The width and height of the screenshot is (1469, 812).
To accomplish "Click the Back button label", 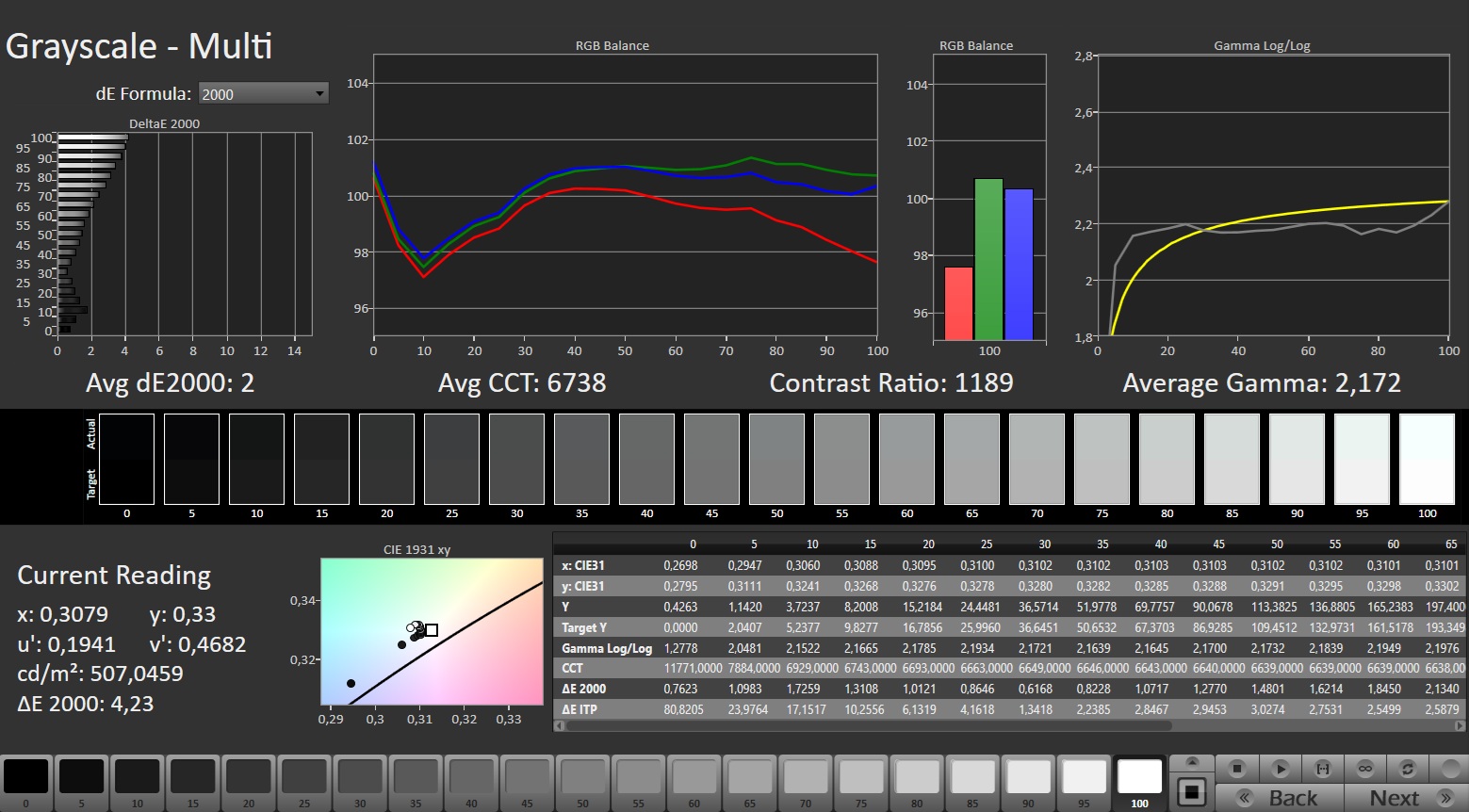I will point(1293,798).
